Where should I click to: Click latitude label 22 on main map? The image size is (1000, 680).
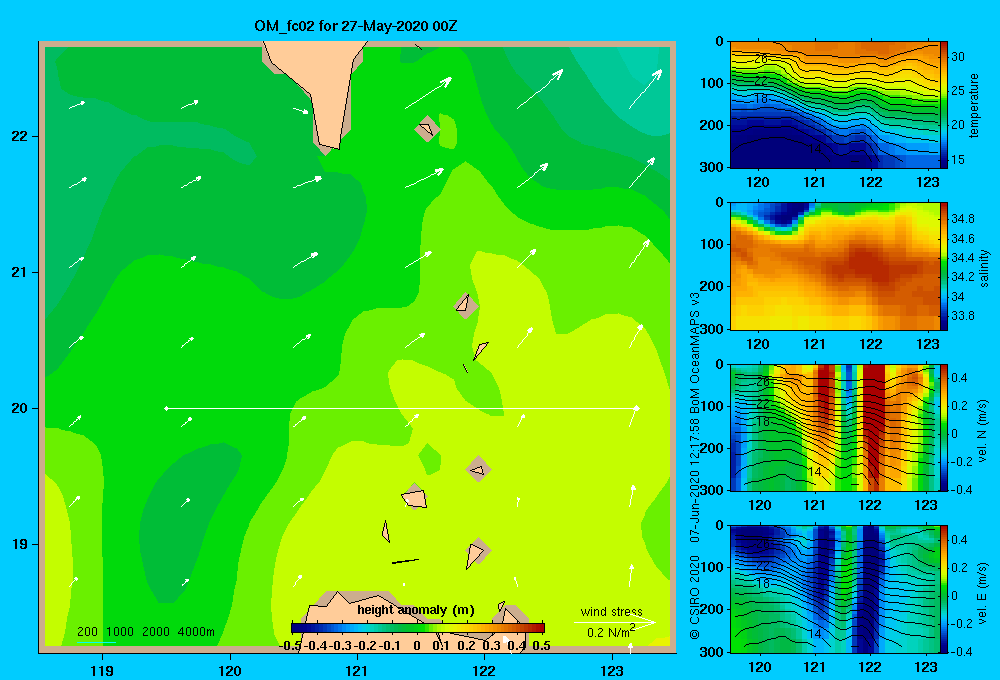20,136
